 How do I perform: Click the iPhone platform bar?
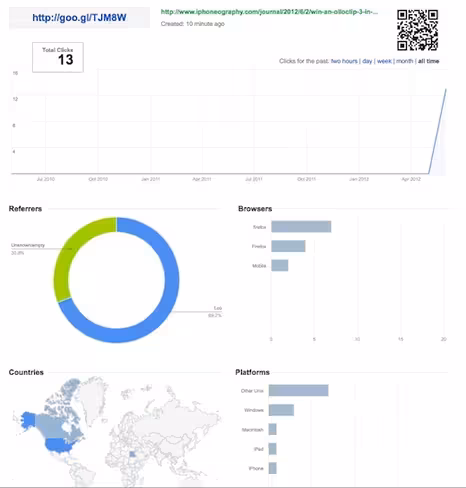coord(272,468)
